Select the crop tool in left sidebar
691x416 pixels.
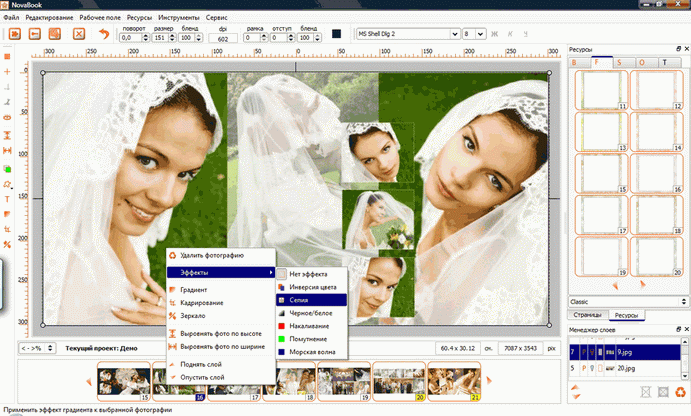[7, 229]
